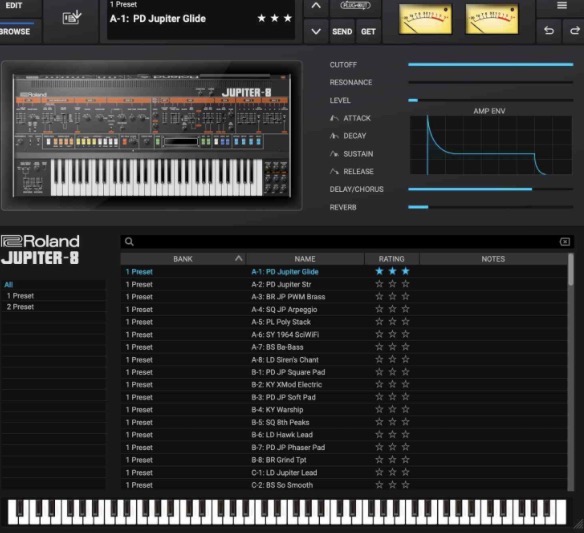
Task: Select the next preset with down arrow
Action: pos(316,32)
